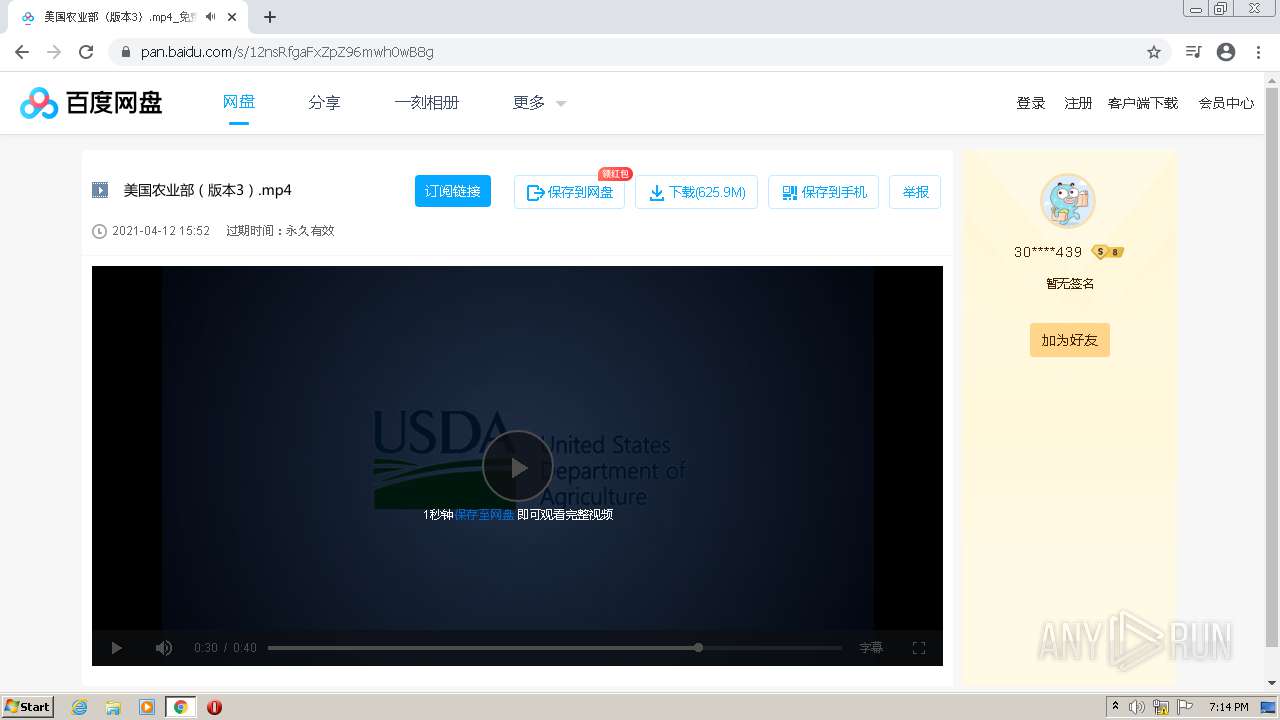The height and width of the screenshot is (720, 1280).
Task: Click the Baidu Netdisk logo
Action: [x=91, y=102]
